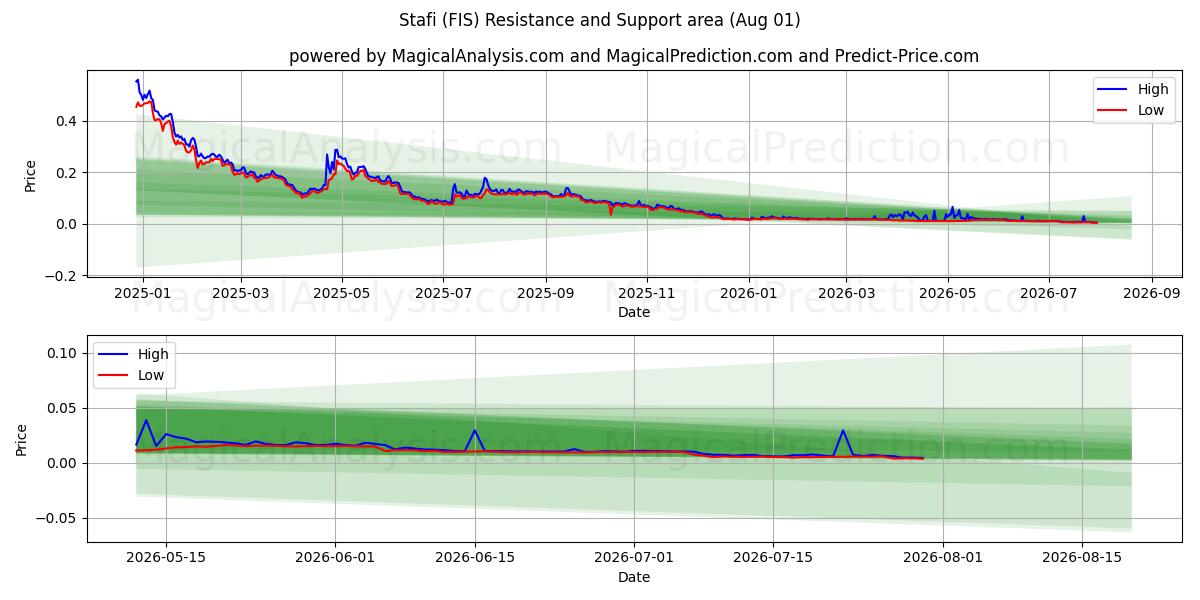Click the High spike after 2026-07-15 on the bottom chart

(843, 430)
